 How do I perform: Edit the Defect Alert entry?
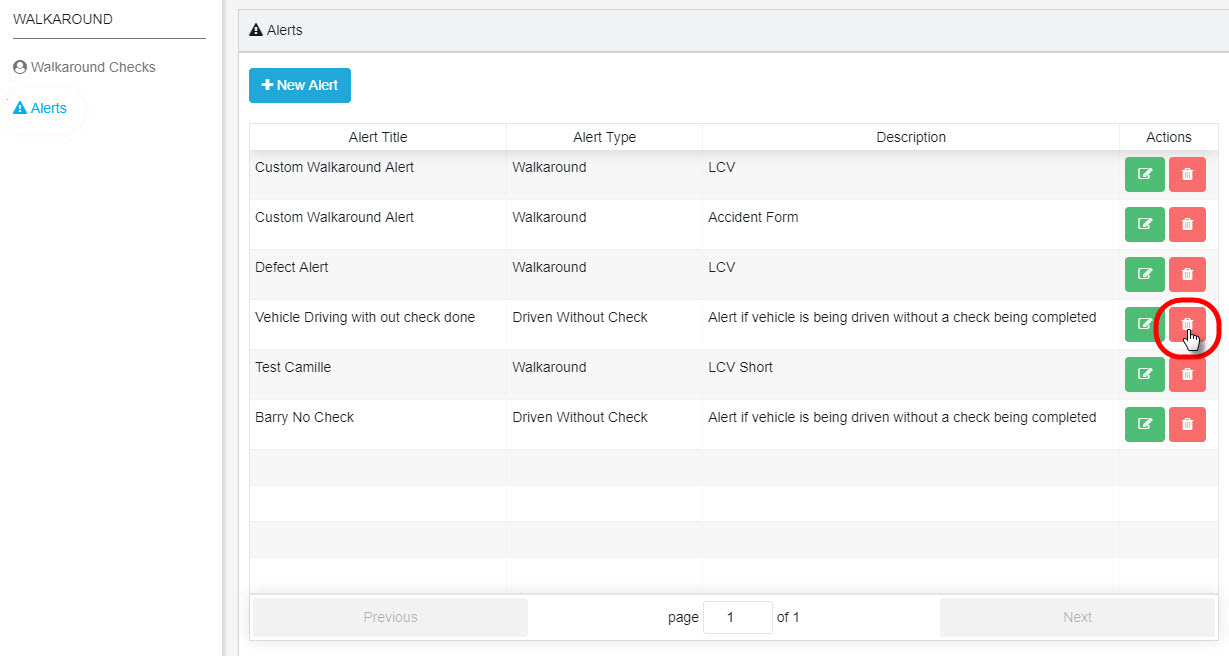1144,274
